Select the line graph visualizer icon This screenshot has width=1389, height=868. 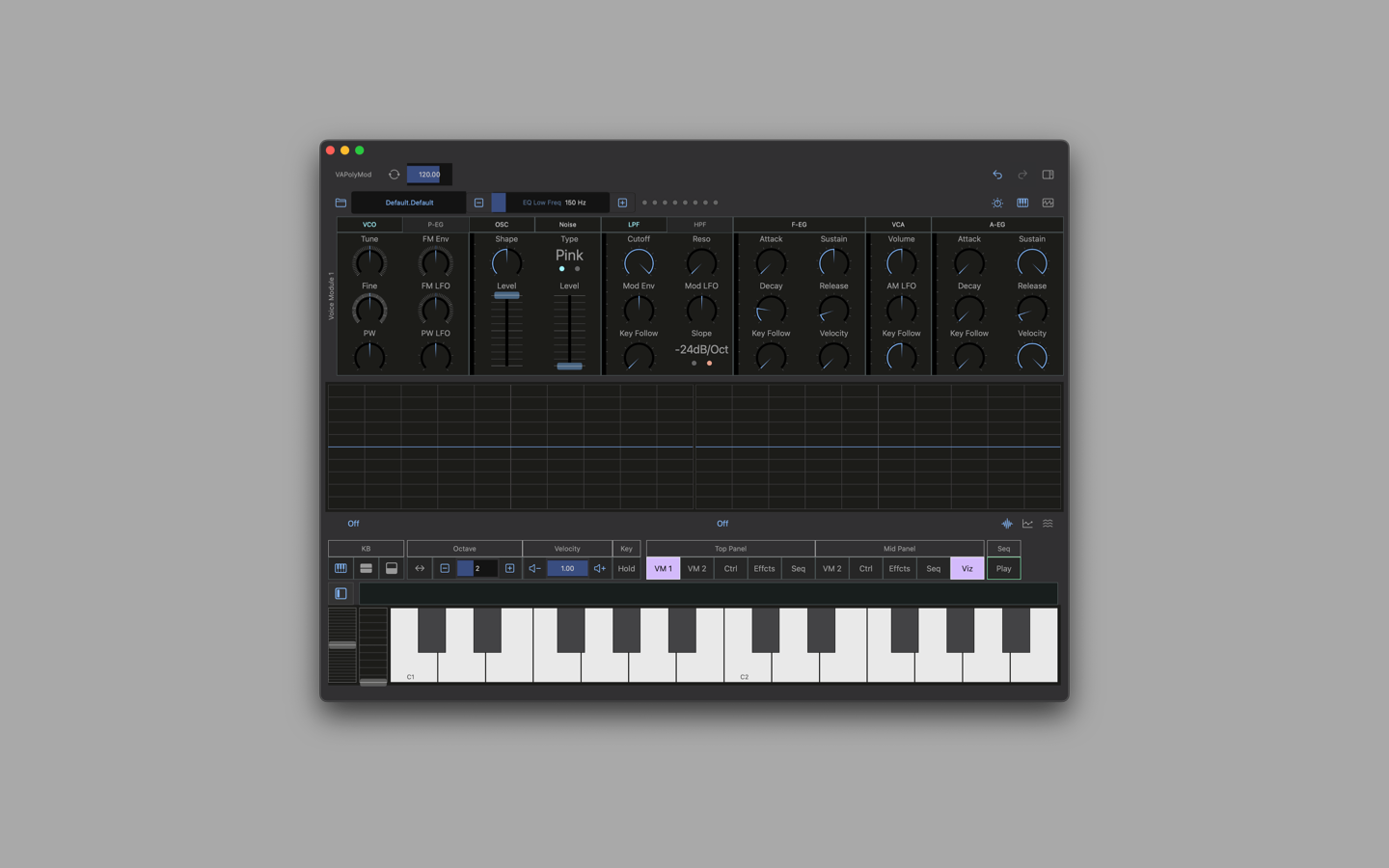point(1027,524)
